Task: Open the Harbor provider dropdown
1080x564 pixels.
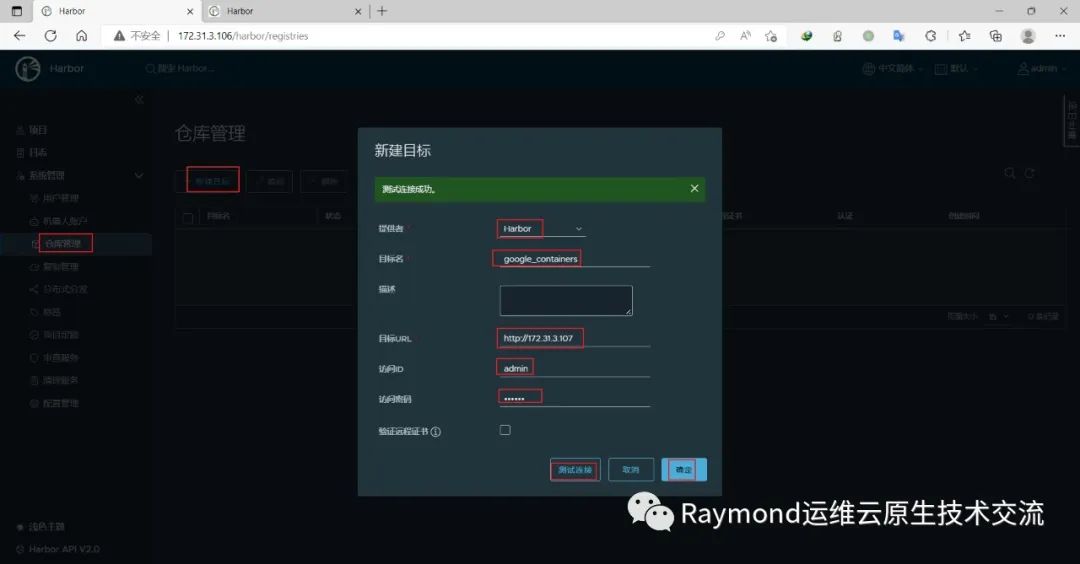Action: pos(541,229)
